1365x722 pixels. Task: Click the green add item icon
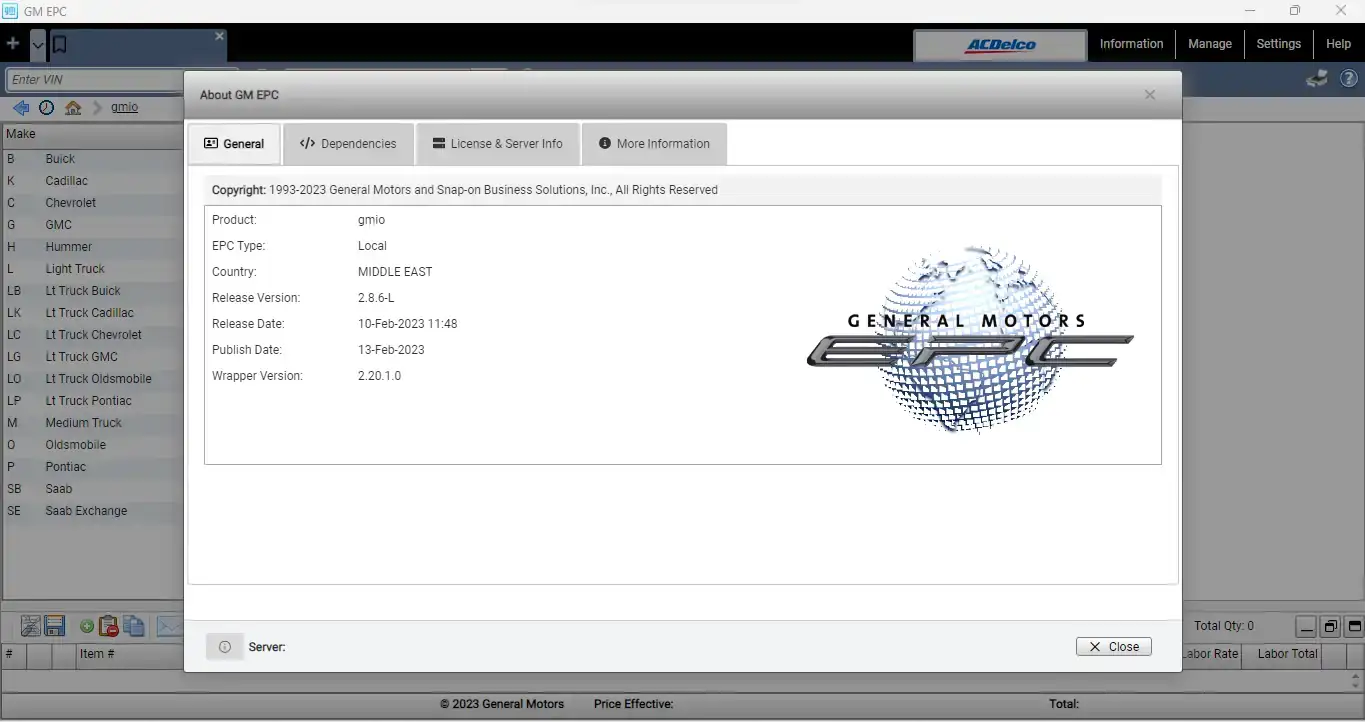click(x=87, y=627)
